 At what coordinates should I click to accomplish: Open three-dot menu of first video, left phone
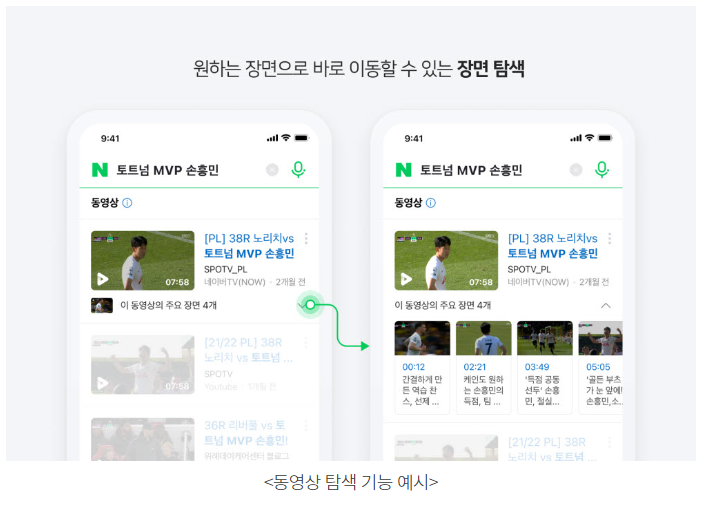pyautogui.click(x=306, y=238)
